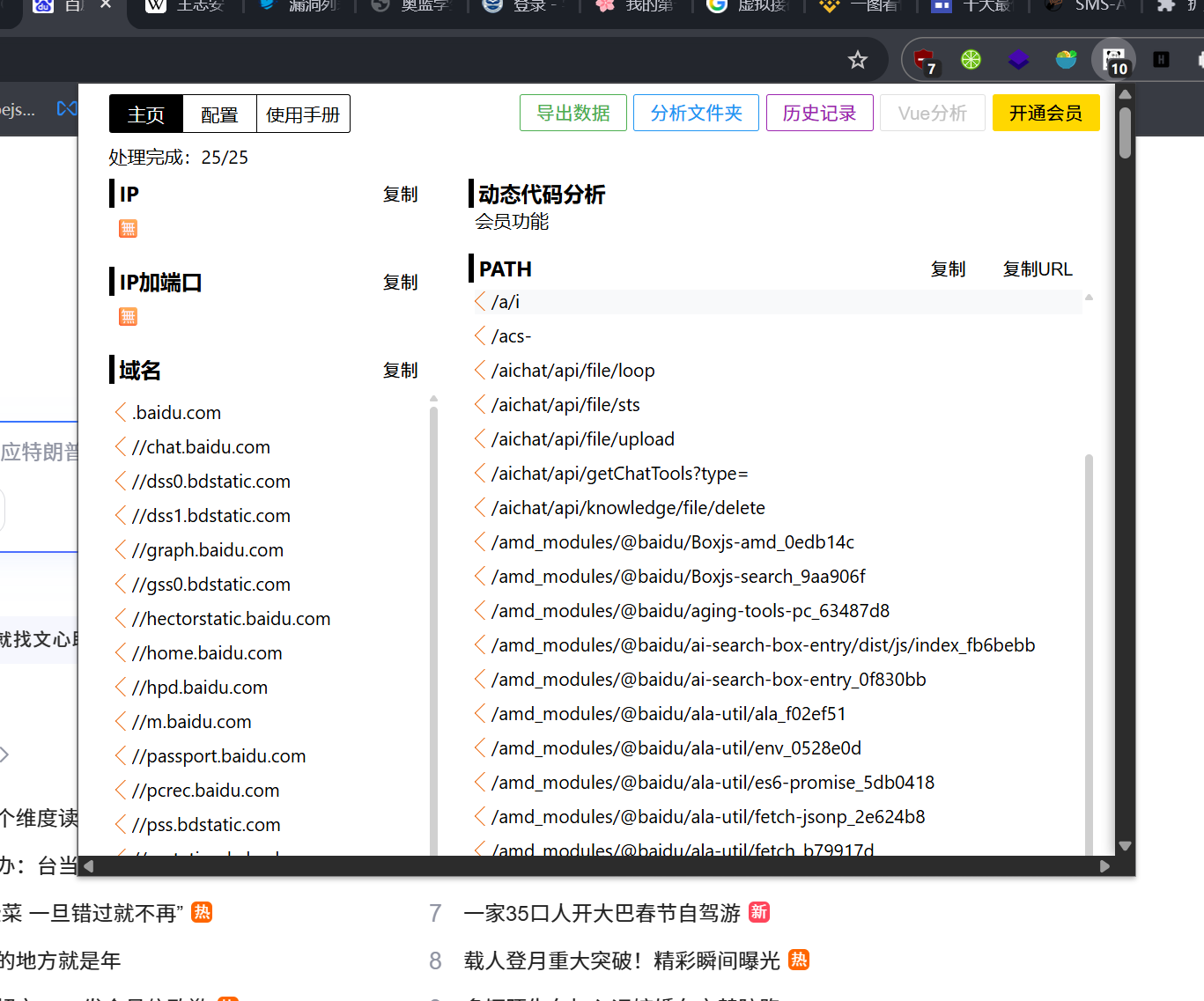Screen dimensions: 1204x1001
Task: Select the //gss0.bdstatic.com domain entry
Action: [211, 585]
